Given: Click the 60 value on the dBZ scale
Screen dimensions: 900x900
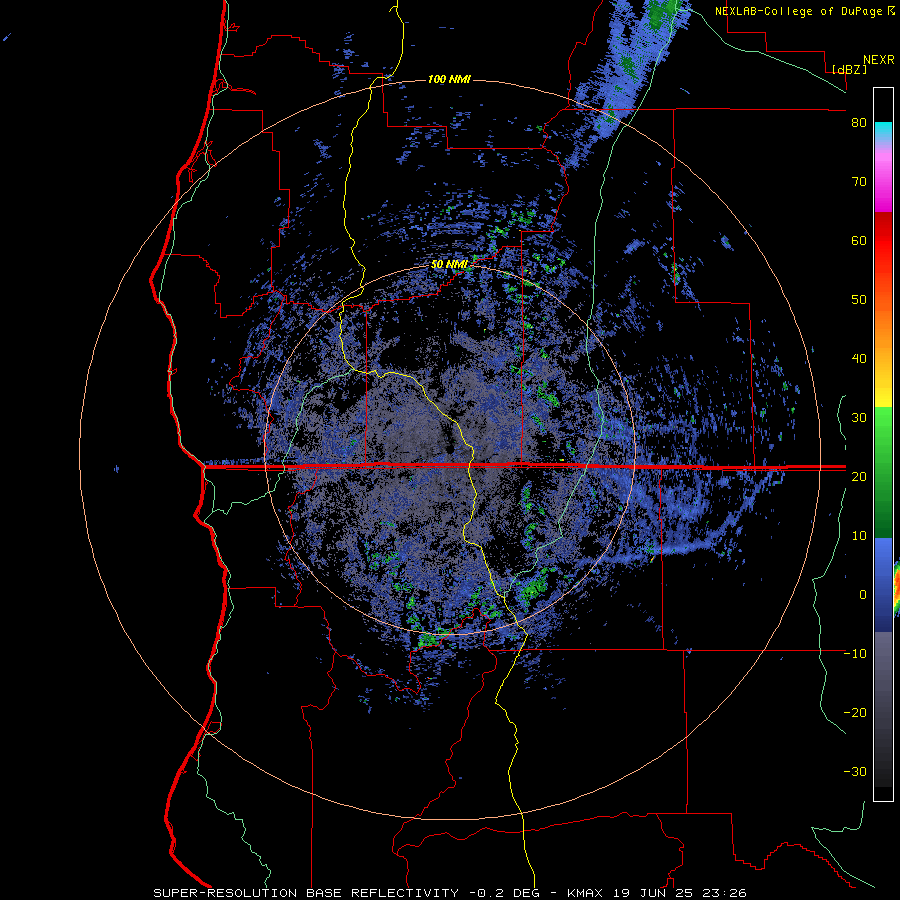Looking at the screenshot, I should point(859,240).
